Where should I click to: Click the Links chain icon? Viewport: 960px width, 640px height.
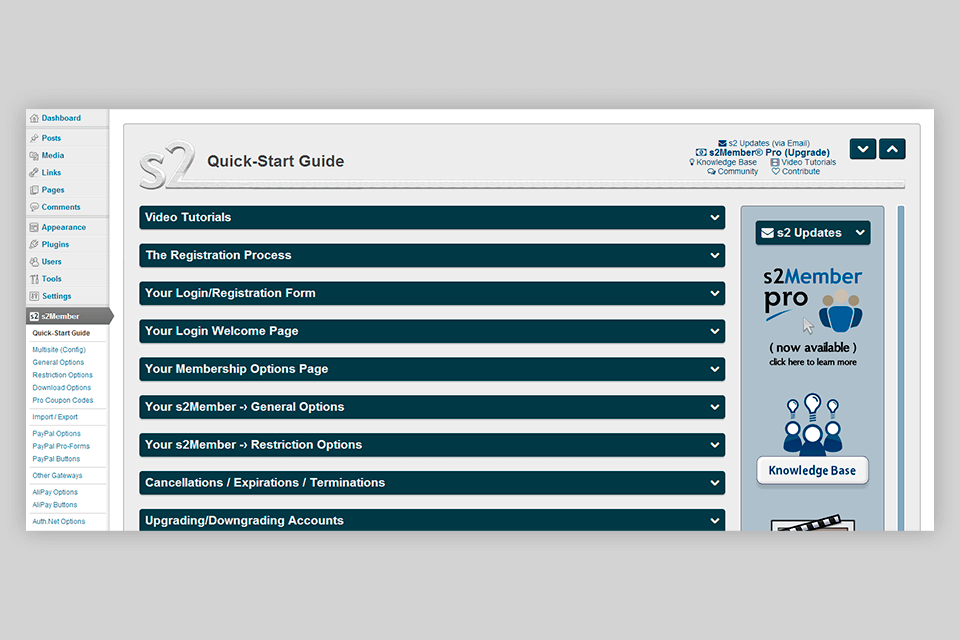tap(34, 173)
